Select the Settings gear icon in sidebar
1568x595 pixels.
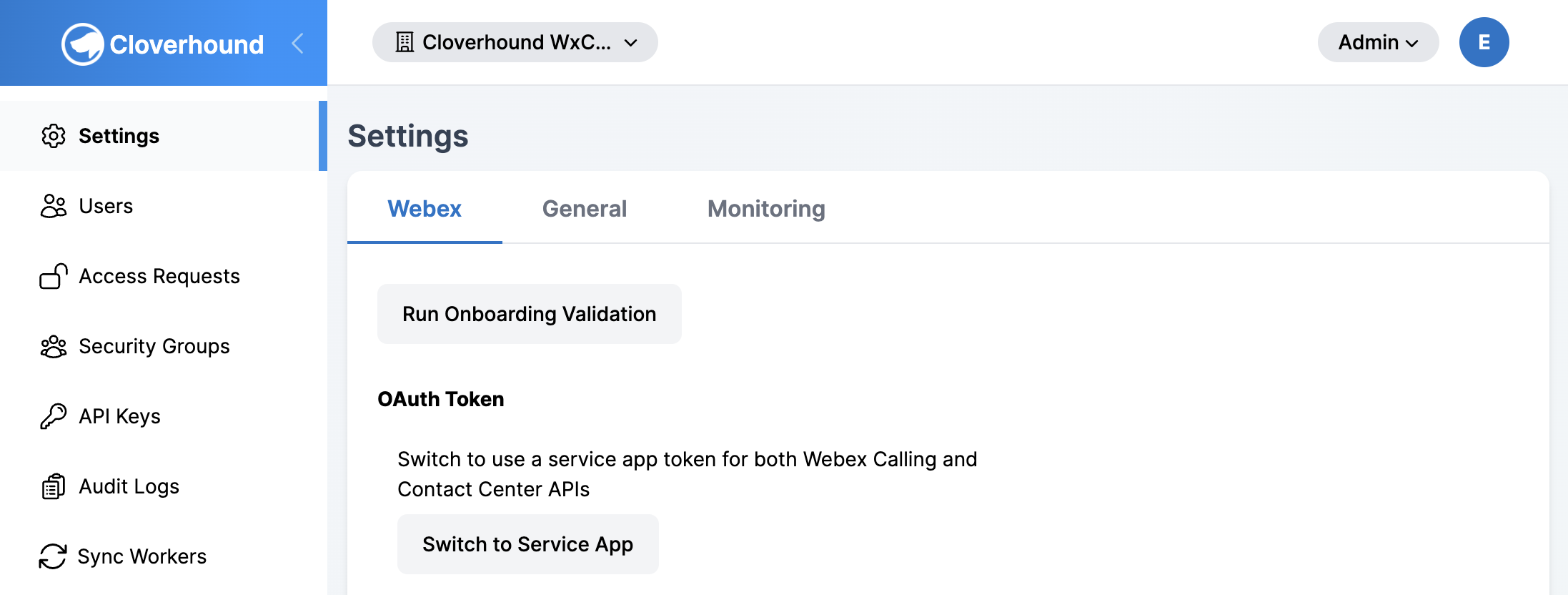point(52,136)
